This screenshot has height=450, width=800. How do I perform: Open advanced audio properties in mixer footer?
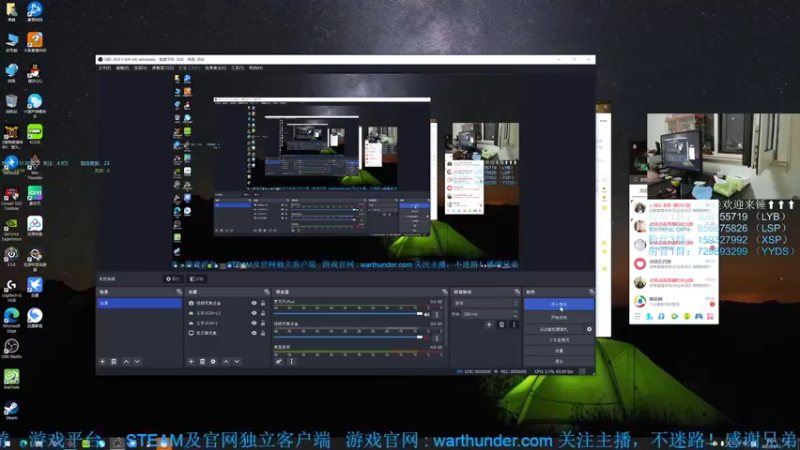click(x=279, y=361)
